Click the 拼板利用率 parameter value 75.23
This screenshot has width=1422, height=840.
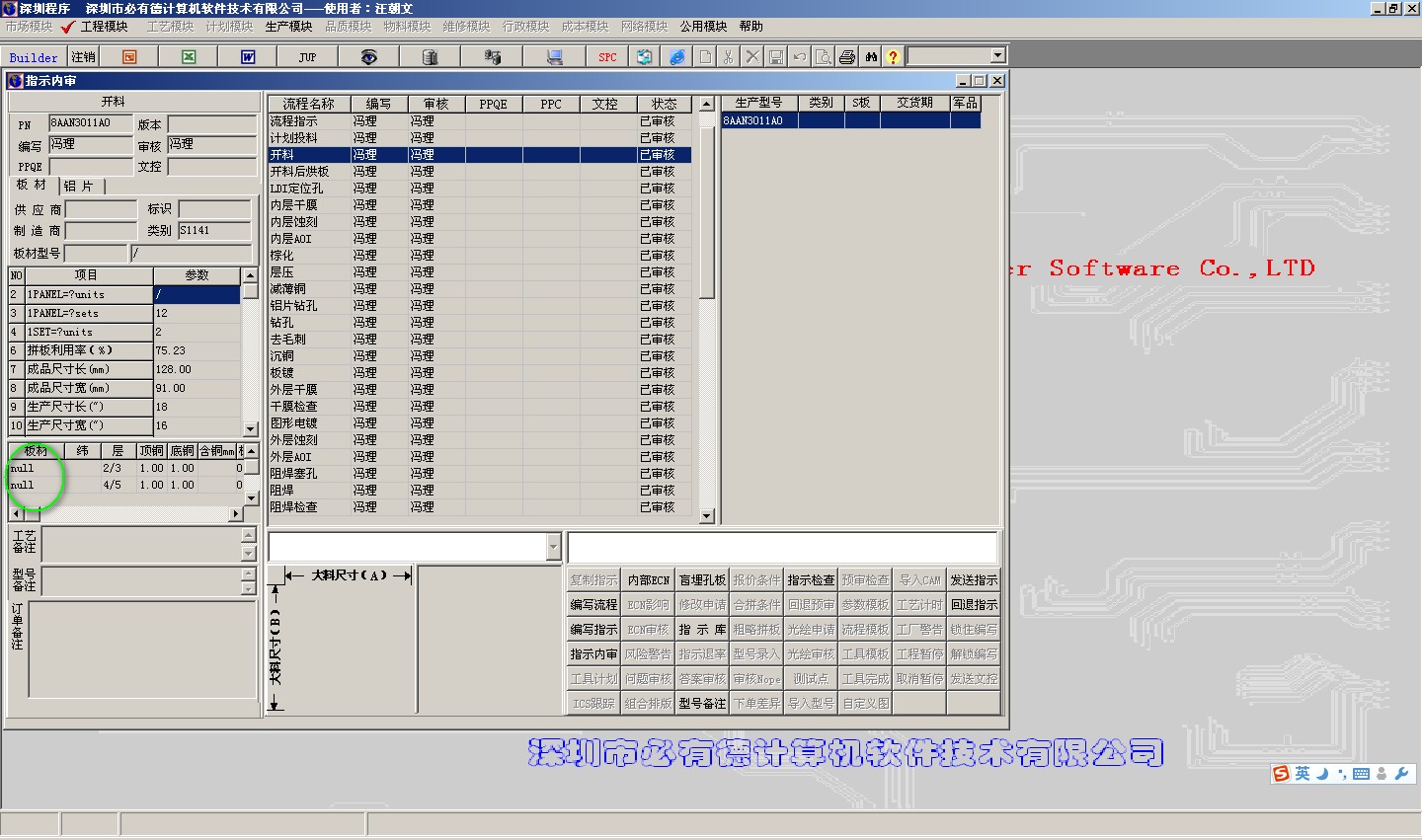click(197, 350)
